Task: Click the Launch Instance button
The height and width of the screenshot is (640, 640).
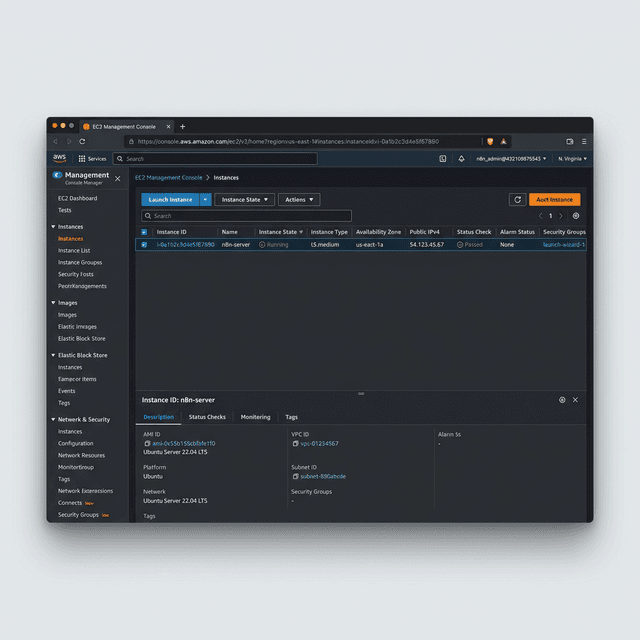Action: click(170, 200)
